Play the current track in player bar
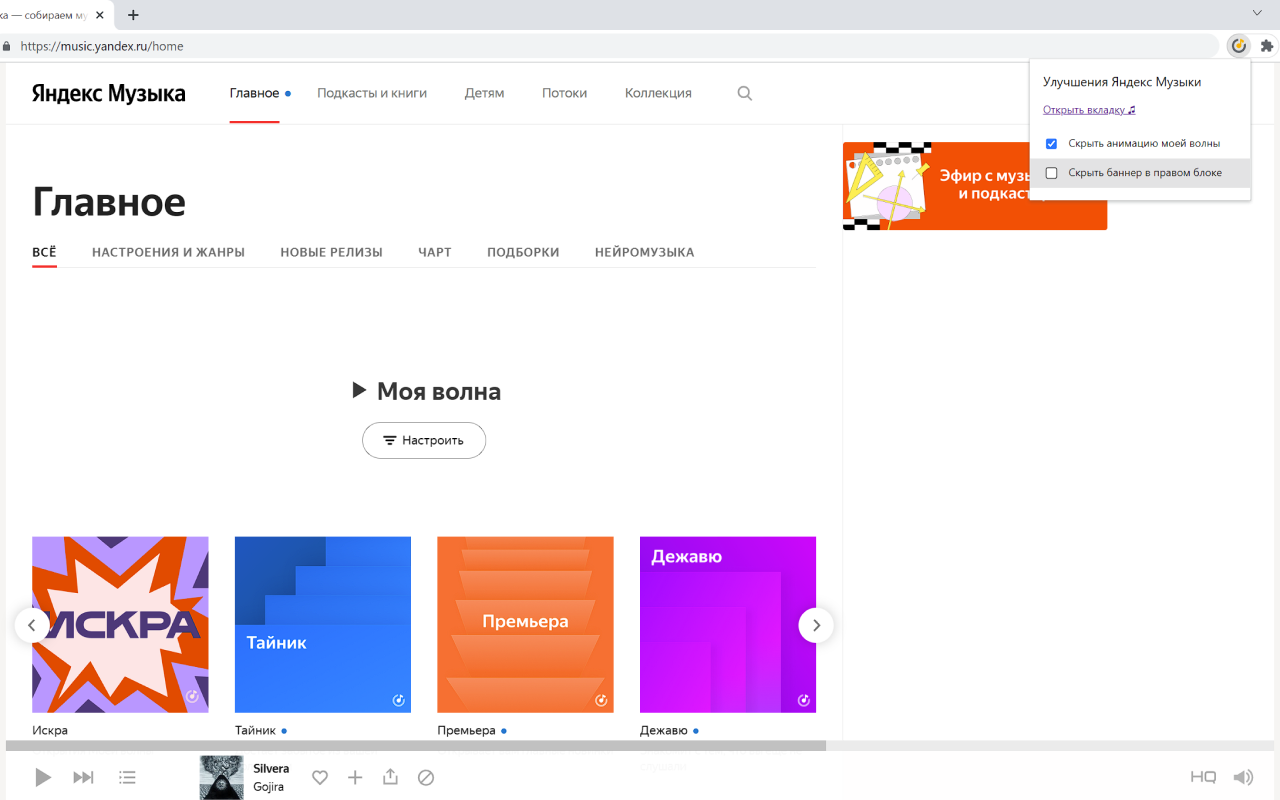The width and height of the screenshot is (1280, 800). (x=42, y=777)
